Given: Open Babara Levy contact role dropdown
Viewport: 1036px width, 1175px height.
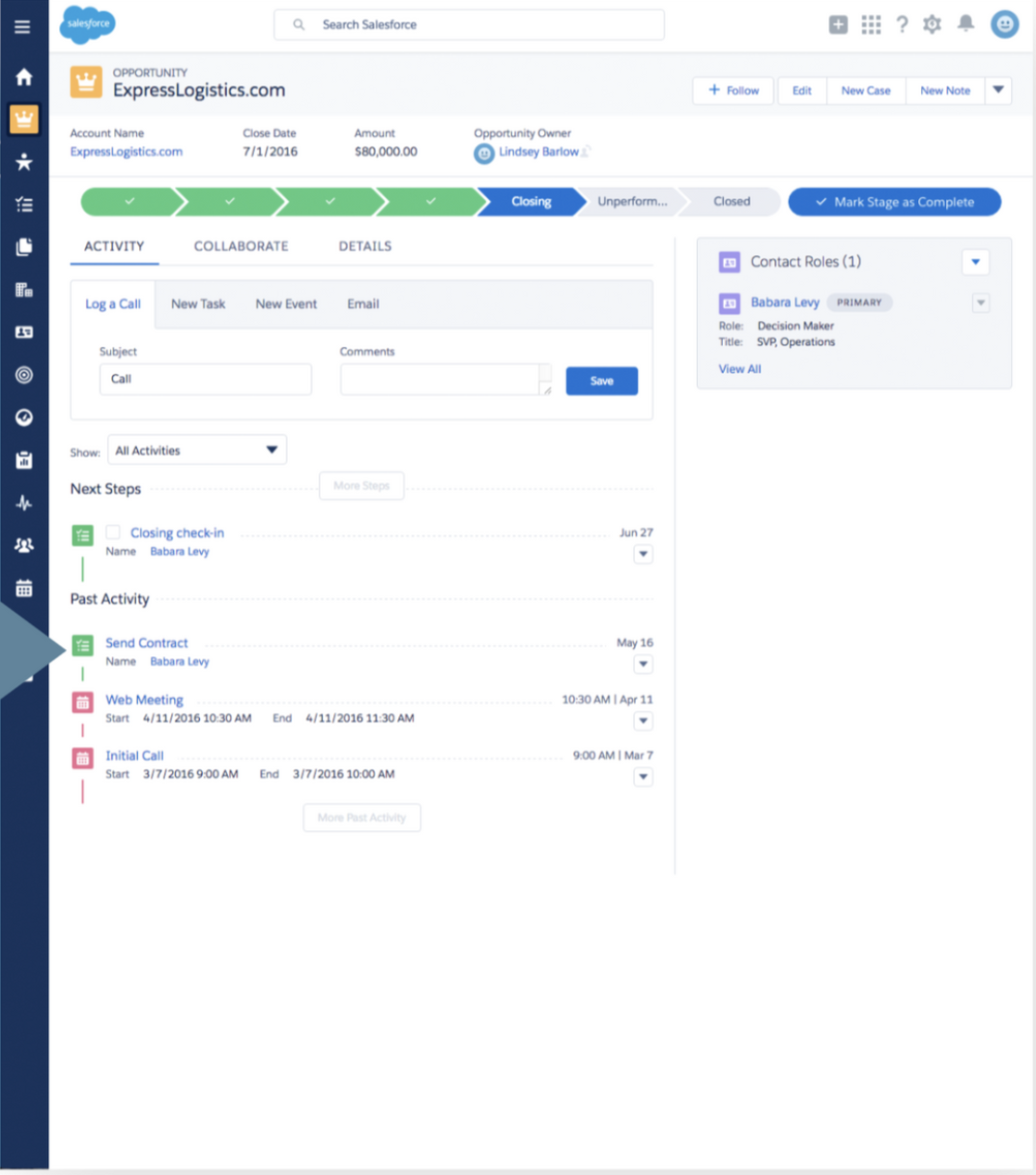Looking at the screenshot, I should [x=981, y=303].
